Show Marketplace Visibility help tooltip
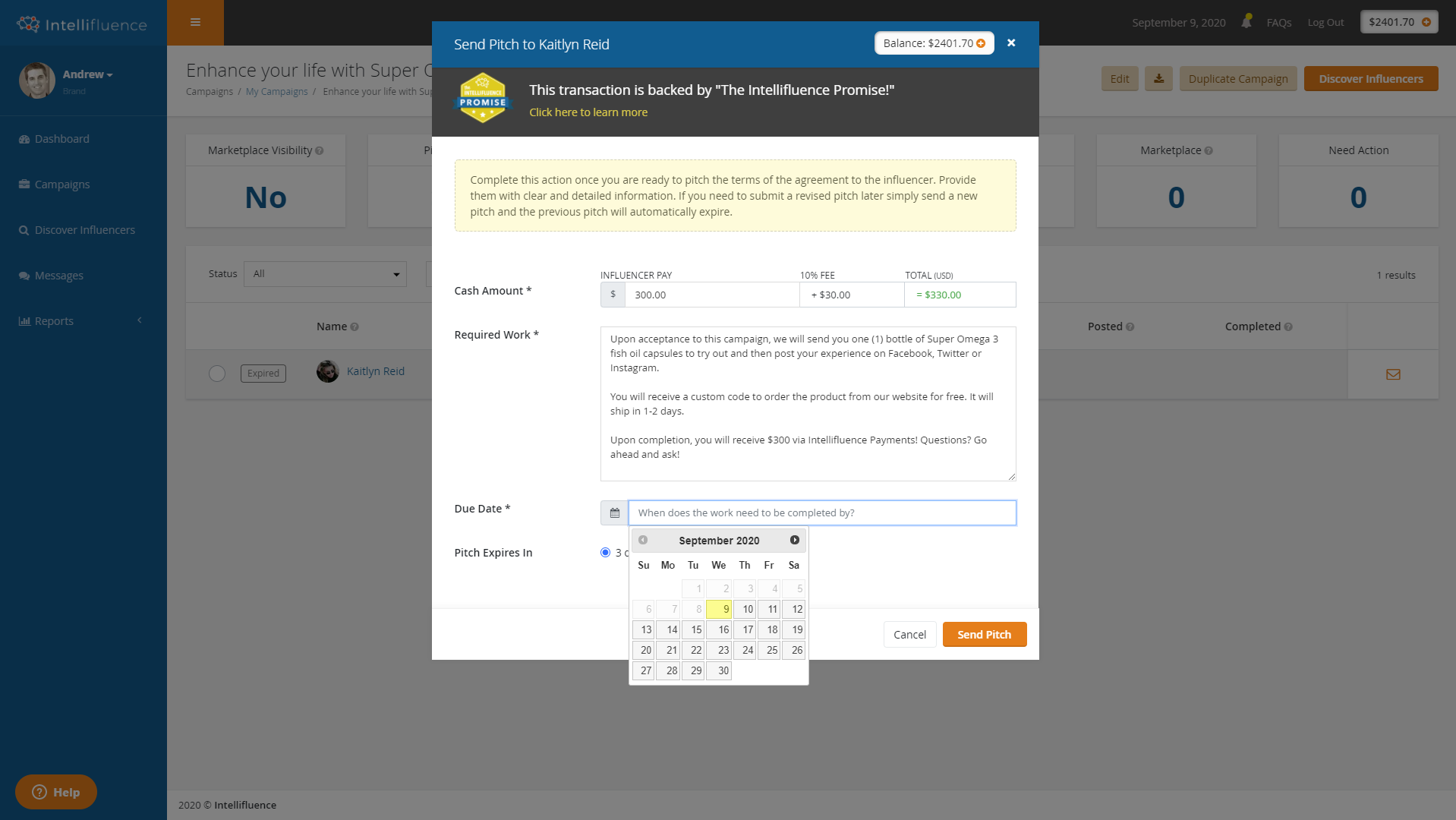This screenshot has width=1456, height=820. click(319, 151)
